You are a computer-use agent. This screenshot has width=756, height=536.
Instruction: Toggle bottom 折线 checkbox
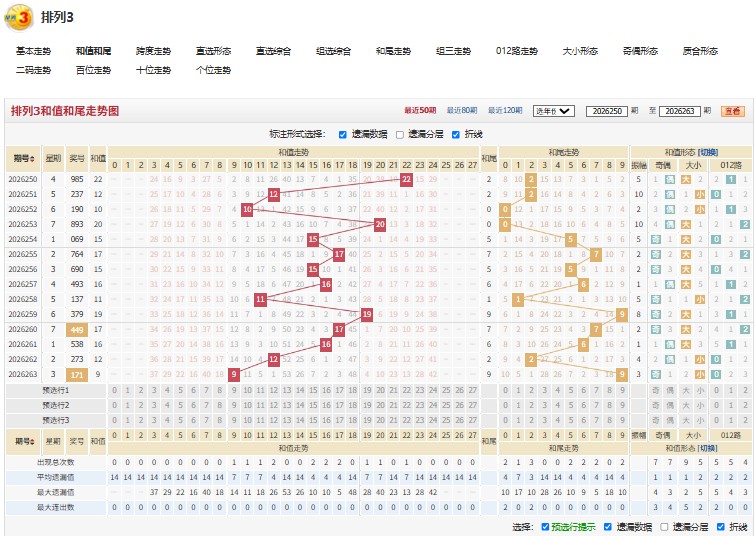(720, 527)
